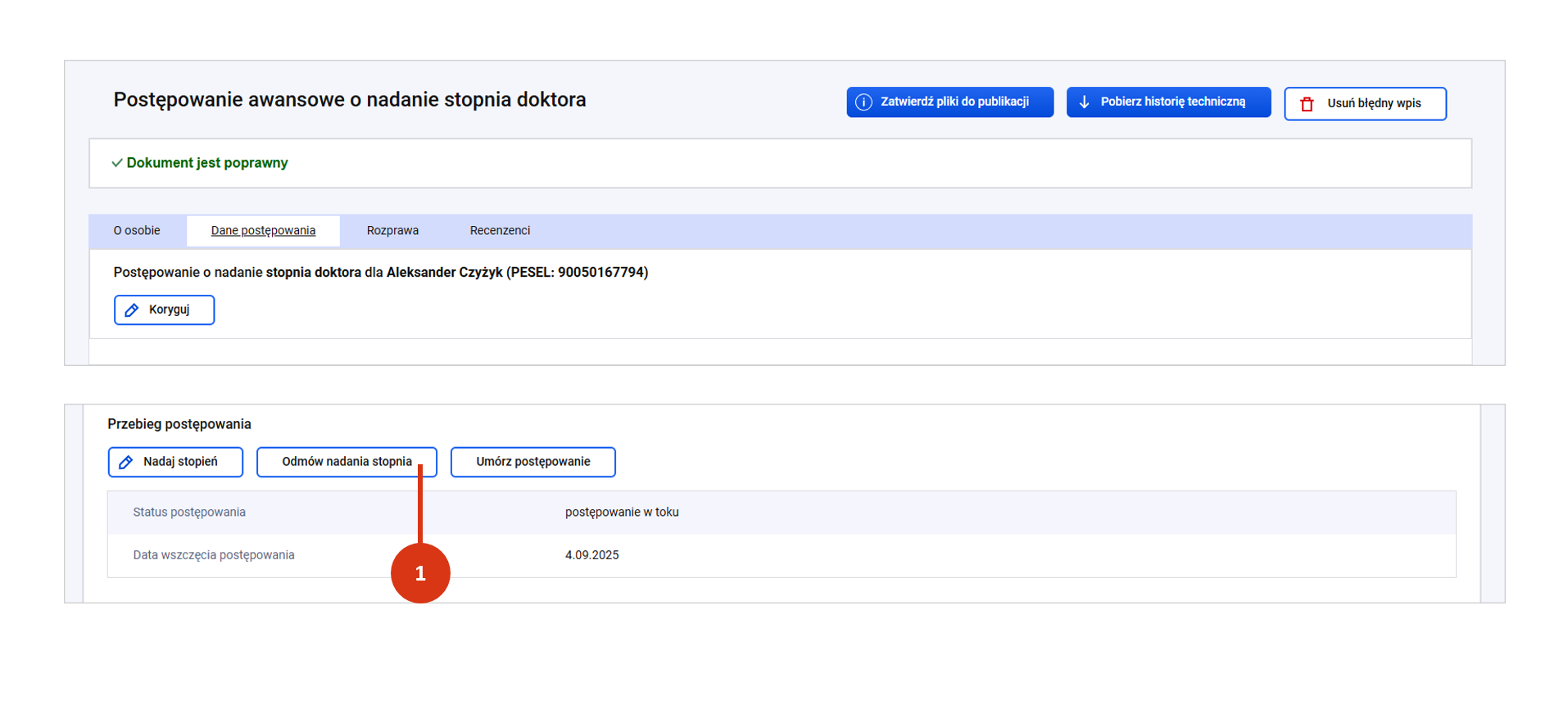Click the red numbered marker 1
This screenshot has width=1568, height=705.
coord(420,573)
